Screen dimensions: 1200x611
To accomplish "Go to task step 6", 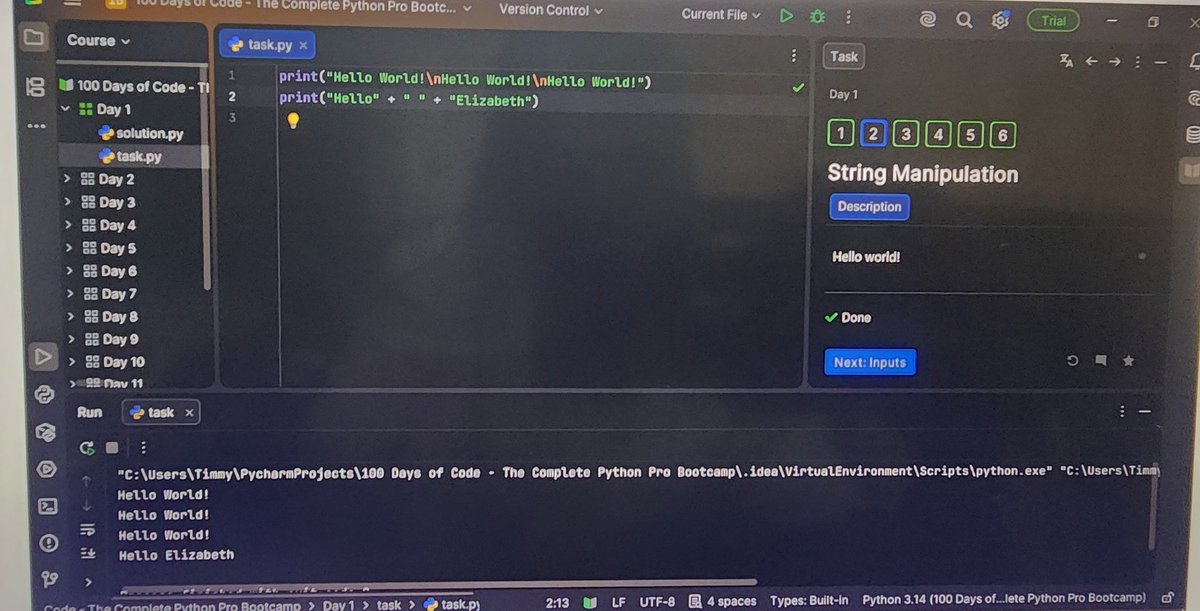I will click(1002, 135).
